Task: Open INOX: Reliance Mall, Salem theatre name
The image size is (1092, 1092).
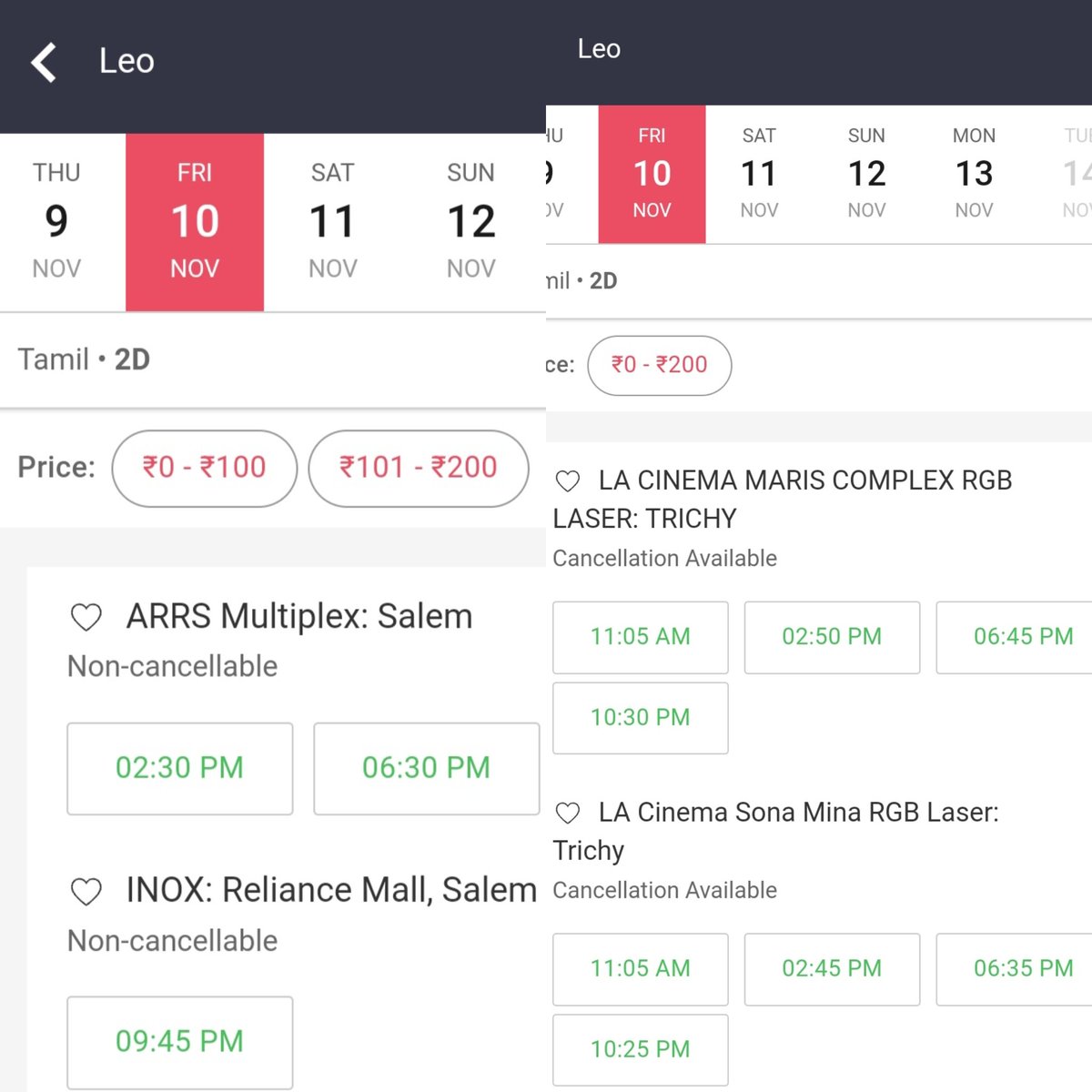Action: pos(331,890)
